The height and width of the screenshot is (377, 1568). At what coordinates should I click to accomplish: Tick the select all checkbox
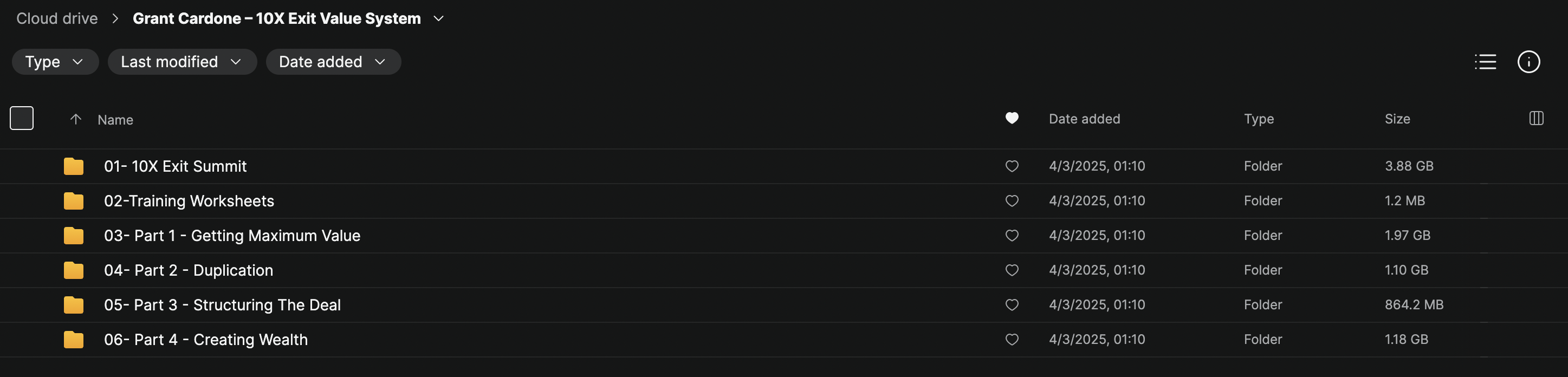[22, 119]
